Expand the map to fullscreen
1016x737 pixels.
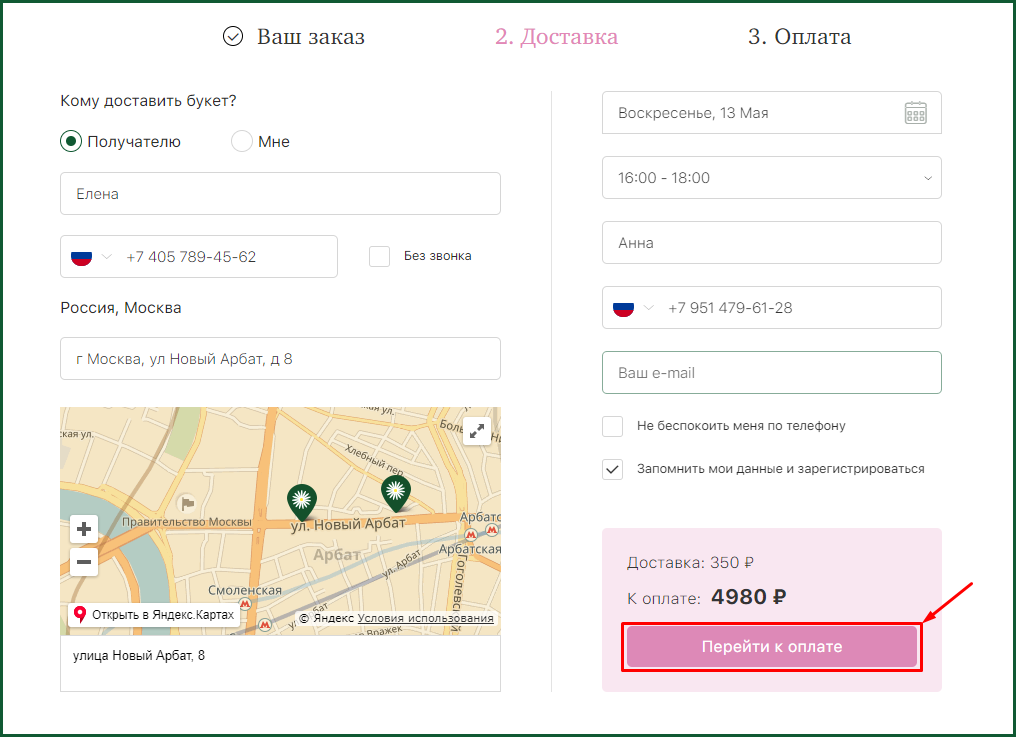pyautogui.click(x=477, y=430)
